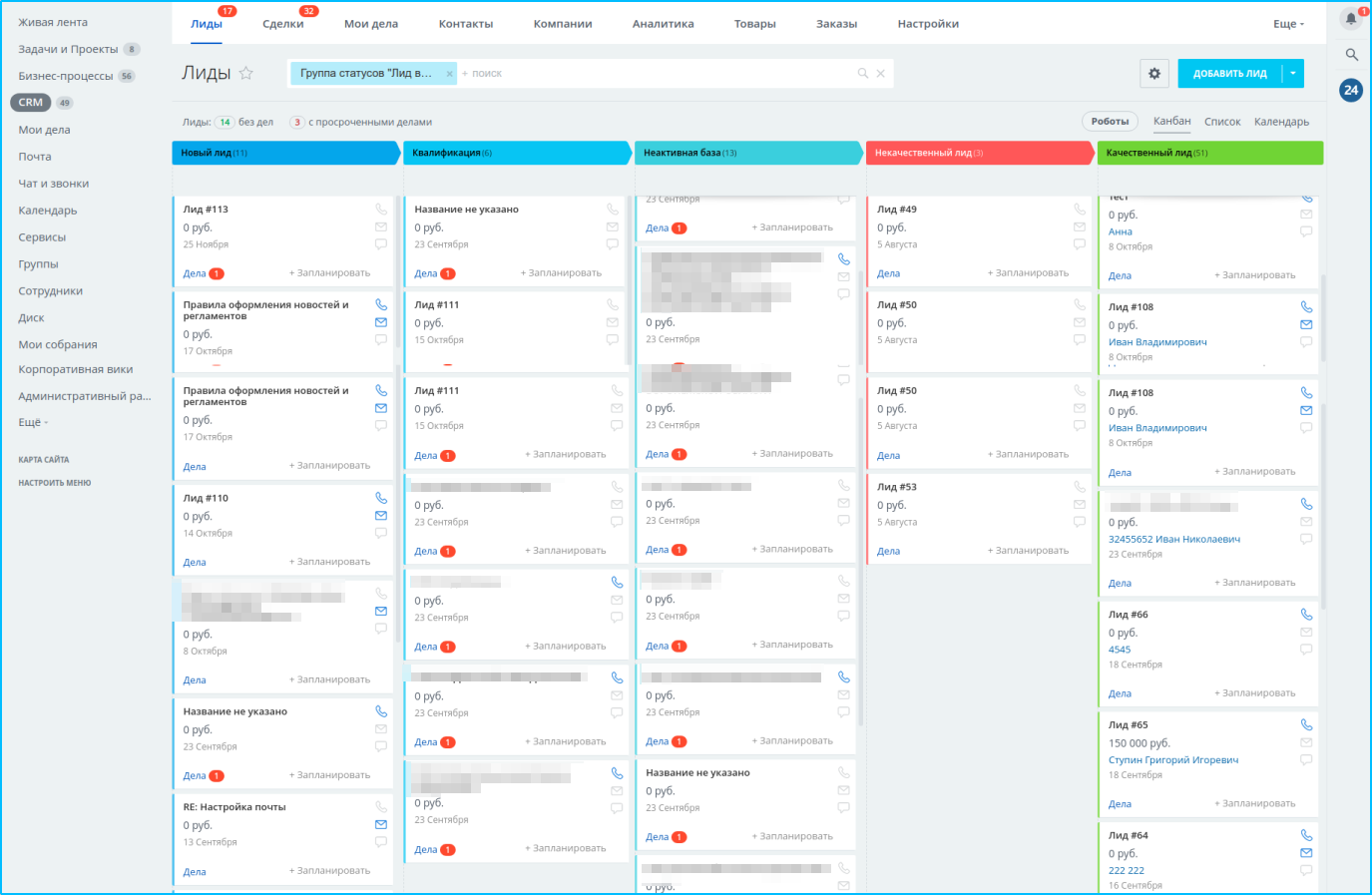This screenshot has width=1372, height=895.
Task: Toggle the 'без дел' leads counter filter
Action: [x=226, y=123]
